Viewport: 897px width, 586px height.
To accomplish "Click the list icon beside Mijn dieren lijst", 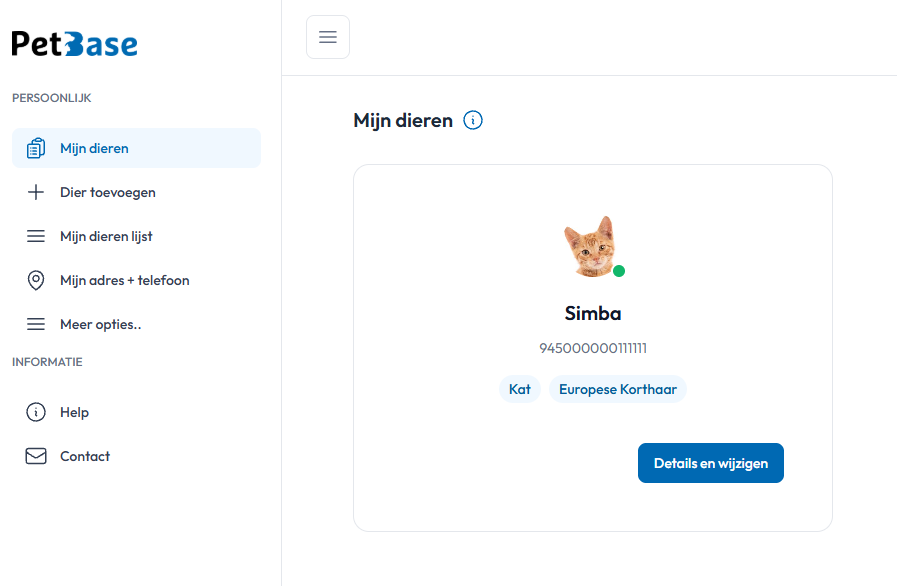I will (36, 236).
